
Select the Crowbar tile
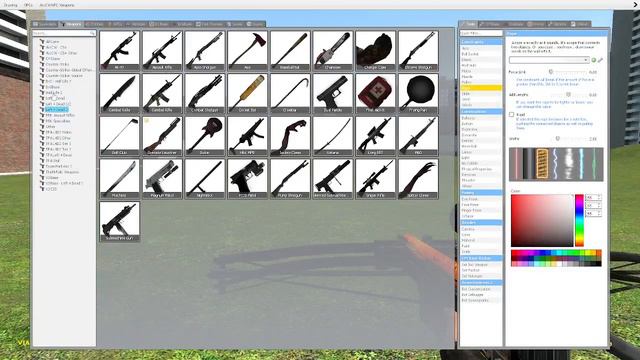pos(290,93)
